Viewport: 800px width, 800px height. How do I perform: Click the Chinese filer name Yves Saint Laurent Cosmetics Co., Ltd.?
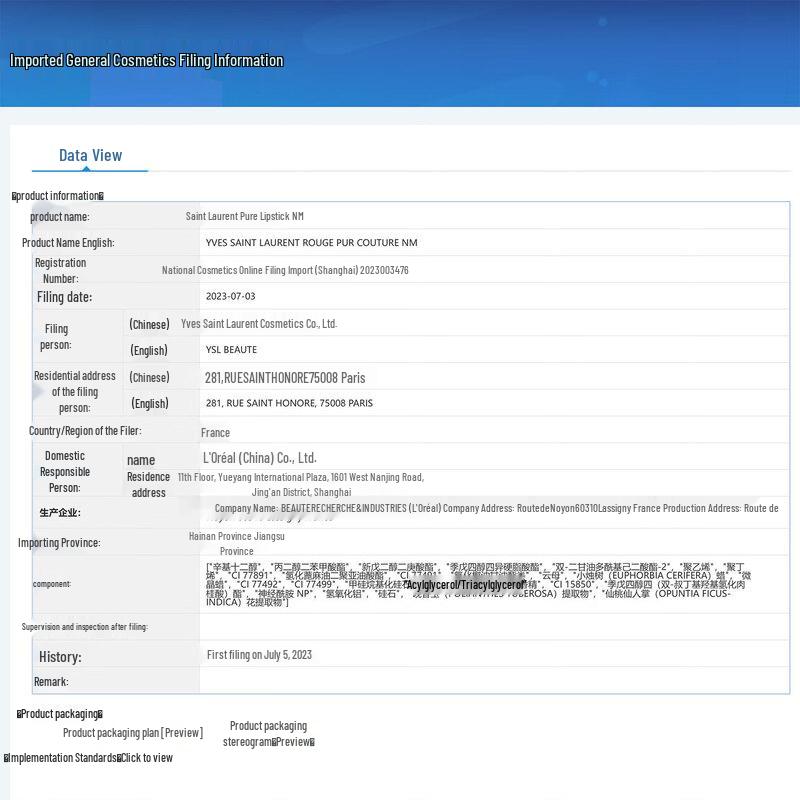[x=259, y=324]
